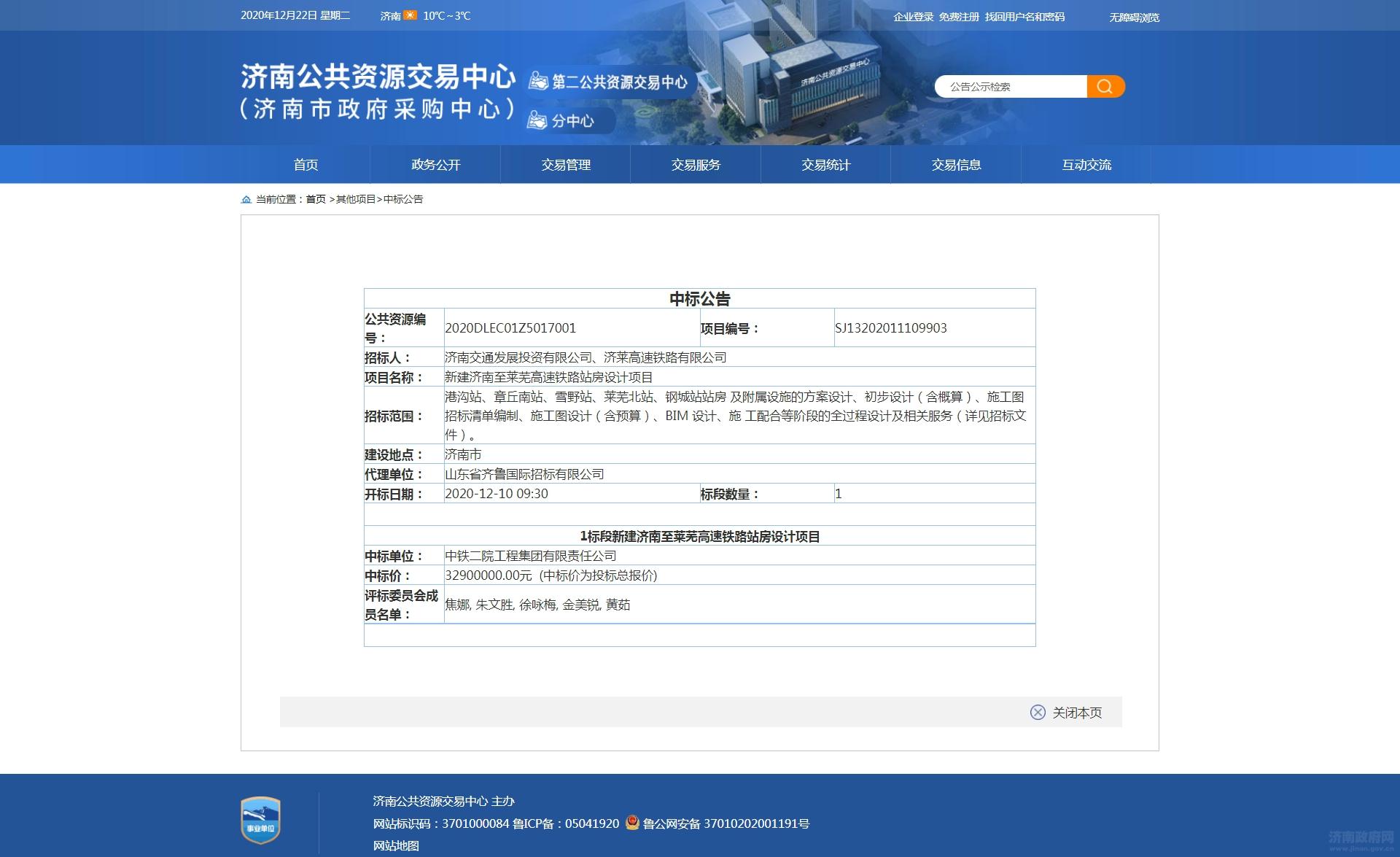Select the 交易管理 navigation item
This screenshot has width=1400, height=857.
566,165
